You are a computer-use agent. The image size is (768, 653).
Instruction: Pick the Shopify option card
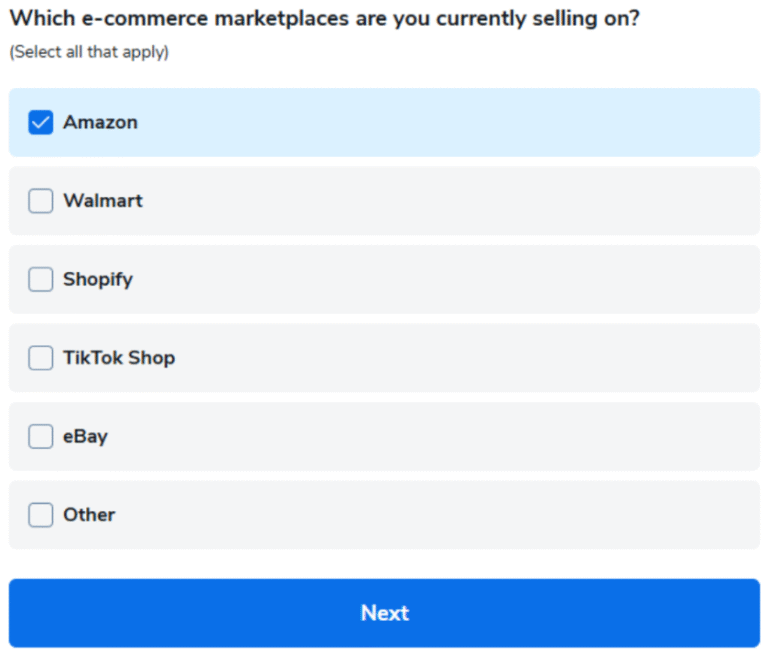(x=384, y=279)
